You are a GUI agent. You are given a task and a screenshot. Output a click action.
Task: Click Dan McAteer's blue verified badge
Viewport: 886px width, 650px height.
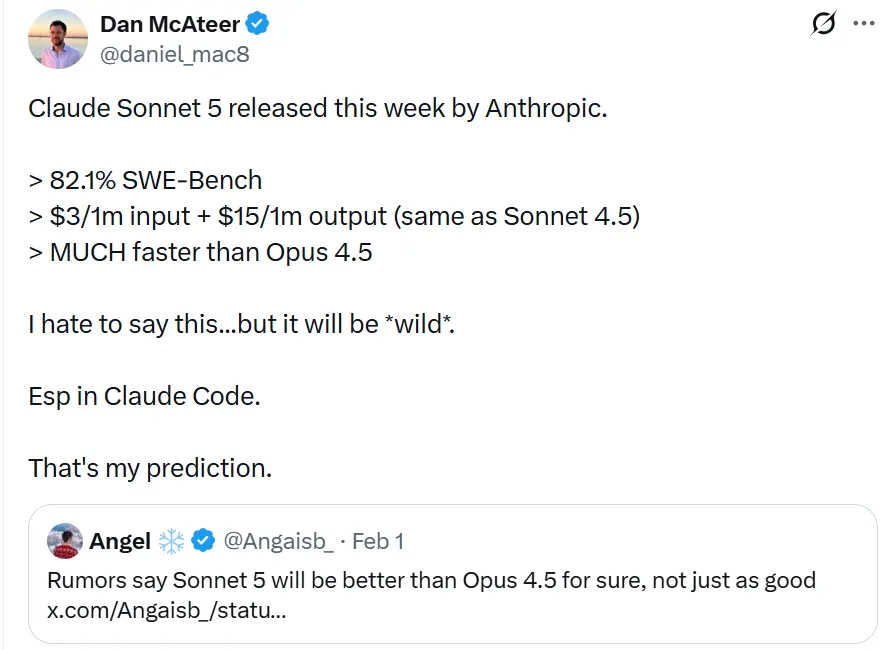pos(258,24)
